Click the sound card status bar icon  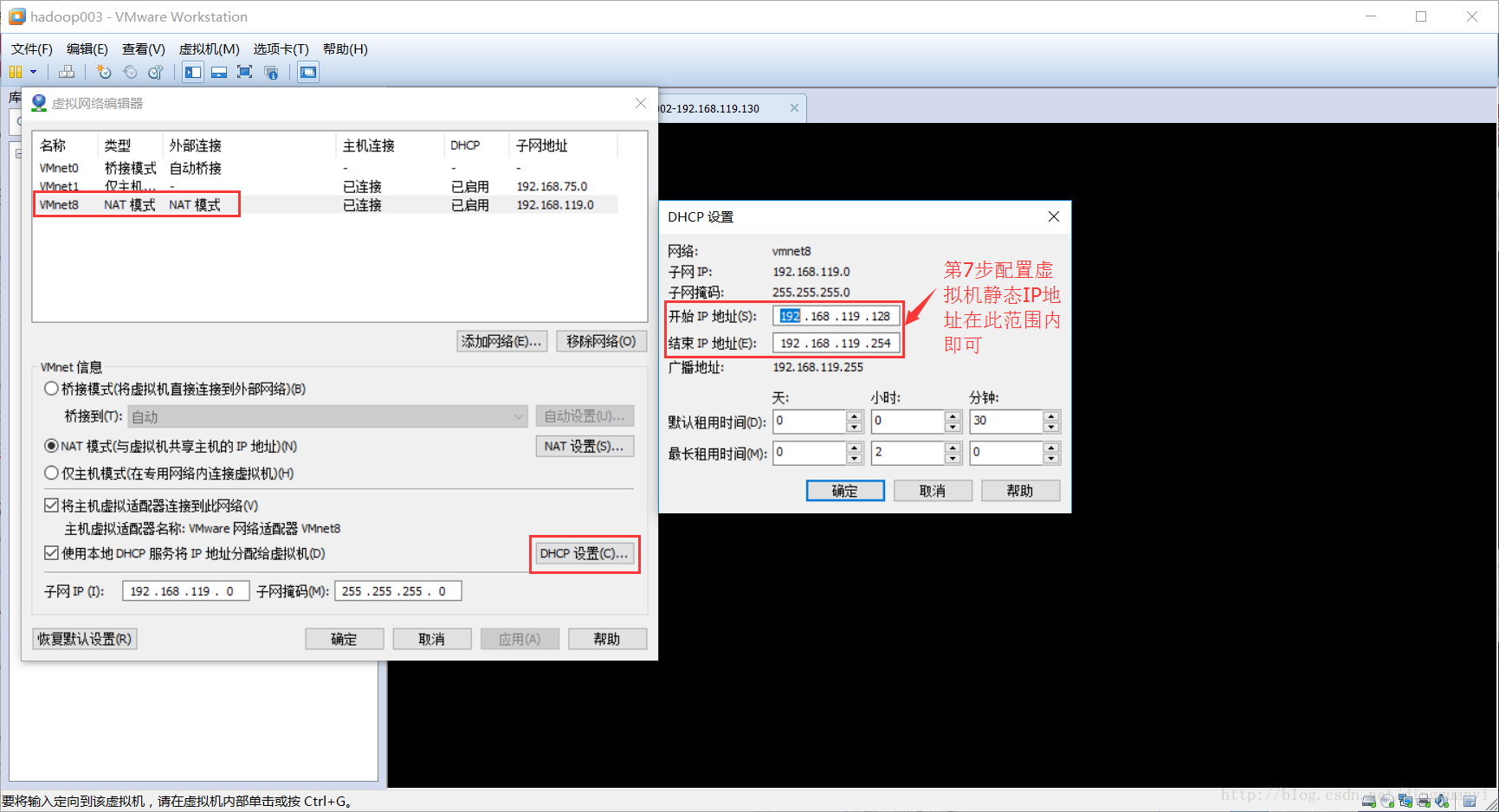coord(1442,802)
